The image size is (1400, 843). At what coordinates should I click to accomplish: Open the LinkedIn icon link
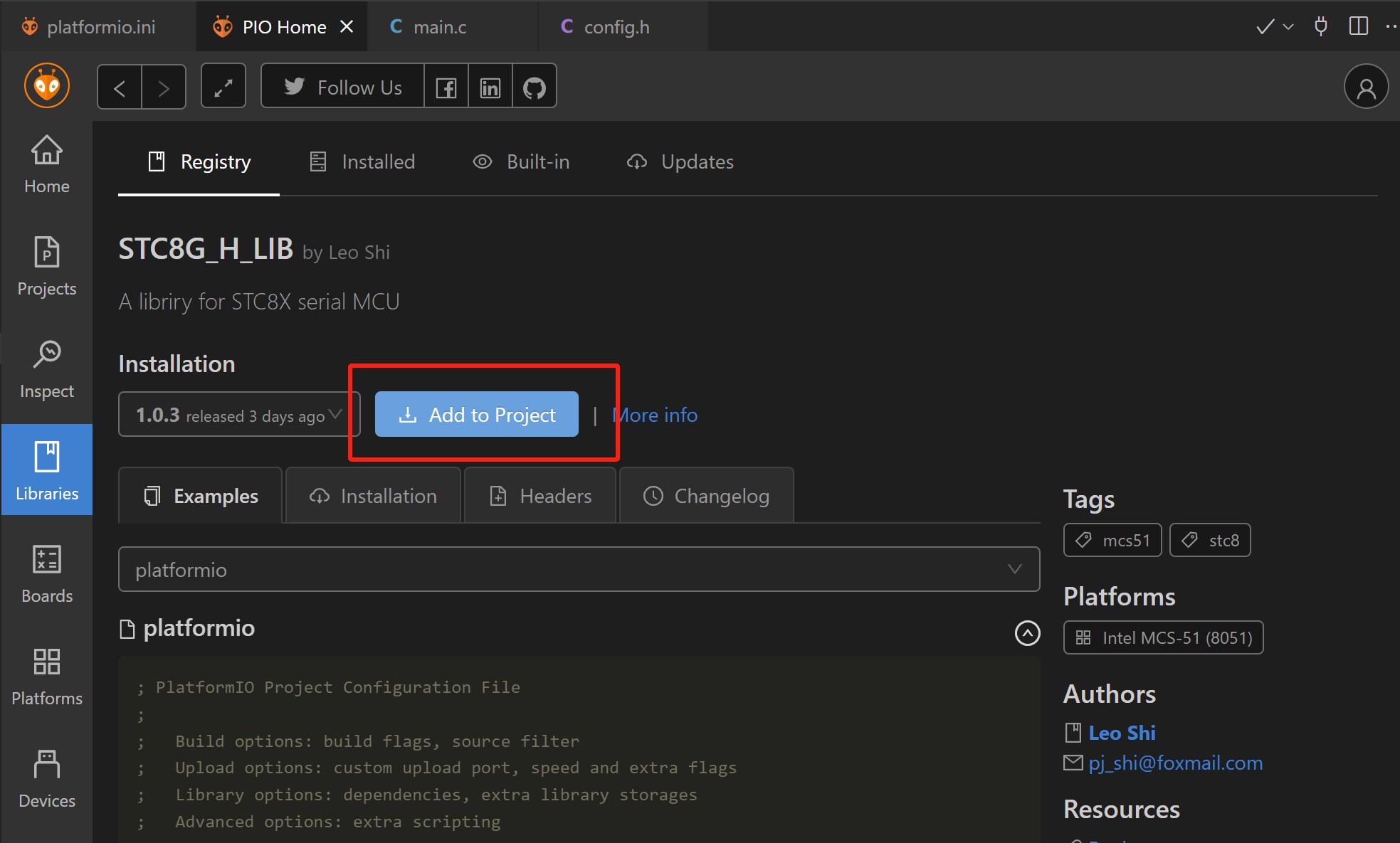(x=490, y=88)
